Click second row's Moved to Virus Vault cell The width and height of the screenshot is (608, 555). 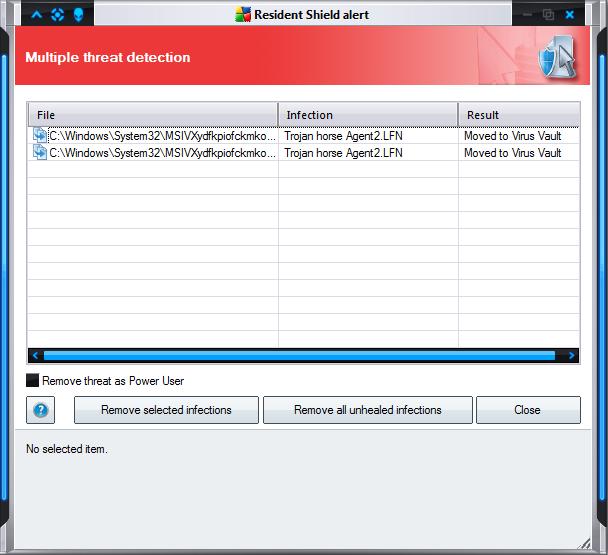tap(513, 153)
